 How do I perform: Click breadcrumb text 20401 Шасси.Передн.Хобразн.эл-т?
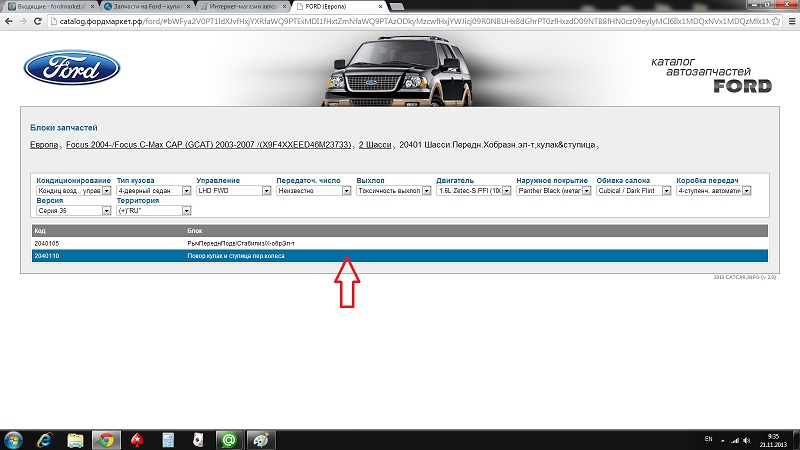coord(497,145)
